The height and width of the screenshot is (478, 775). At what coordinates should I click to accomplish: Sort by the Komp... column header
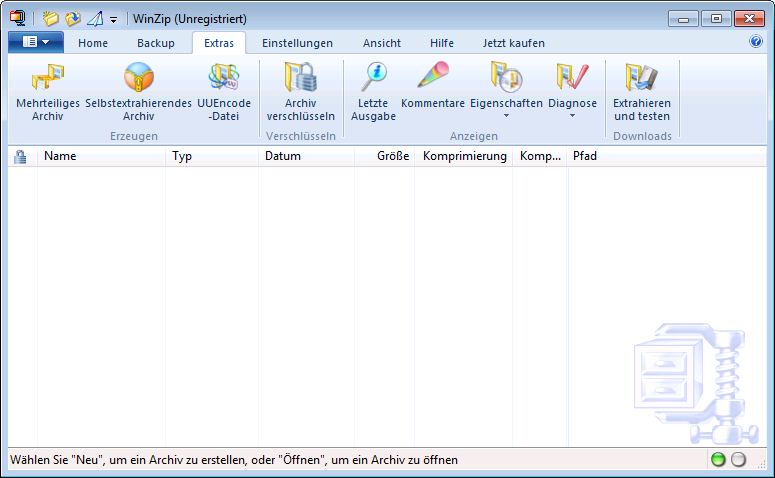(540, 156)
